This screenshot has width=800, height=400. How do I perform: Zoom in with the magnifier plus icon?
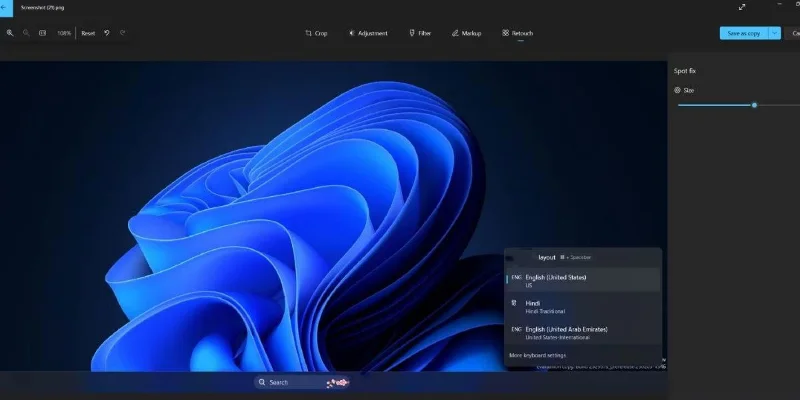coord(10,33)
